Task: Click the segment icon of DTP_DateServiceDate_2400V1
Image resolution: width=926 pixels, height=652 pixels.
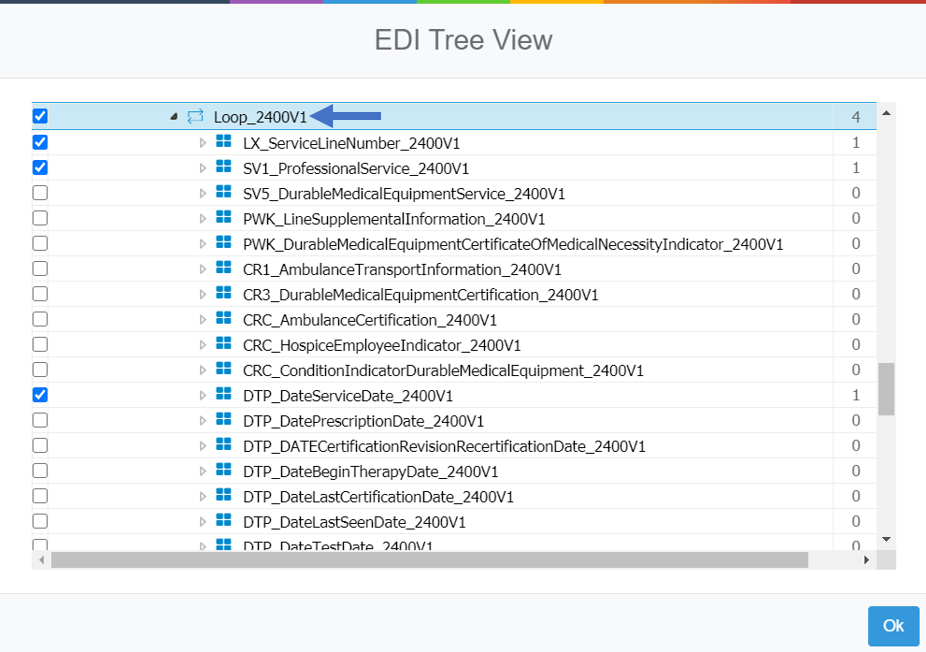Action: click(224, 395)
